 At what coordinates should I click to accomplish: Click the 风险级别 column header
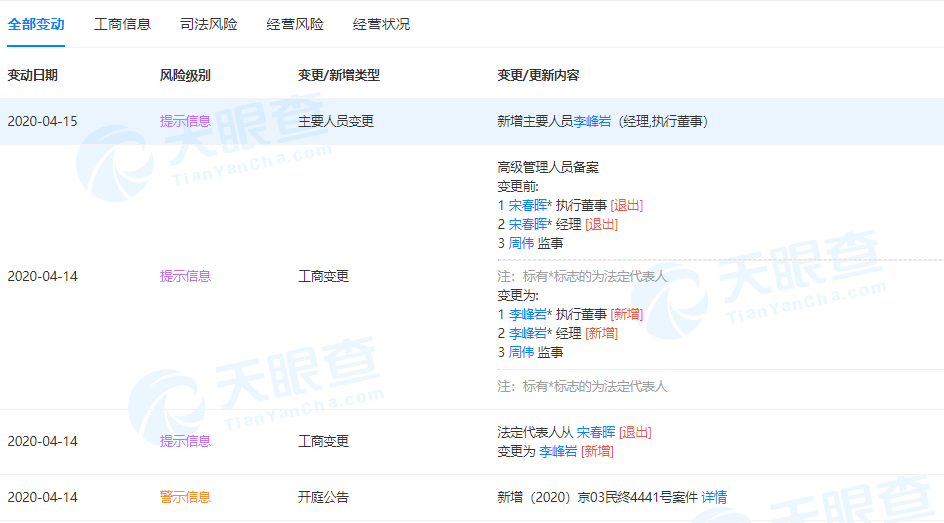coord(185,75)
